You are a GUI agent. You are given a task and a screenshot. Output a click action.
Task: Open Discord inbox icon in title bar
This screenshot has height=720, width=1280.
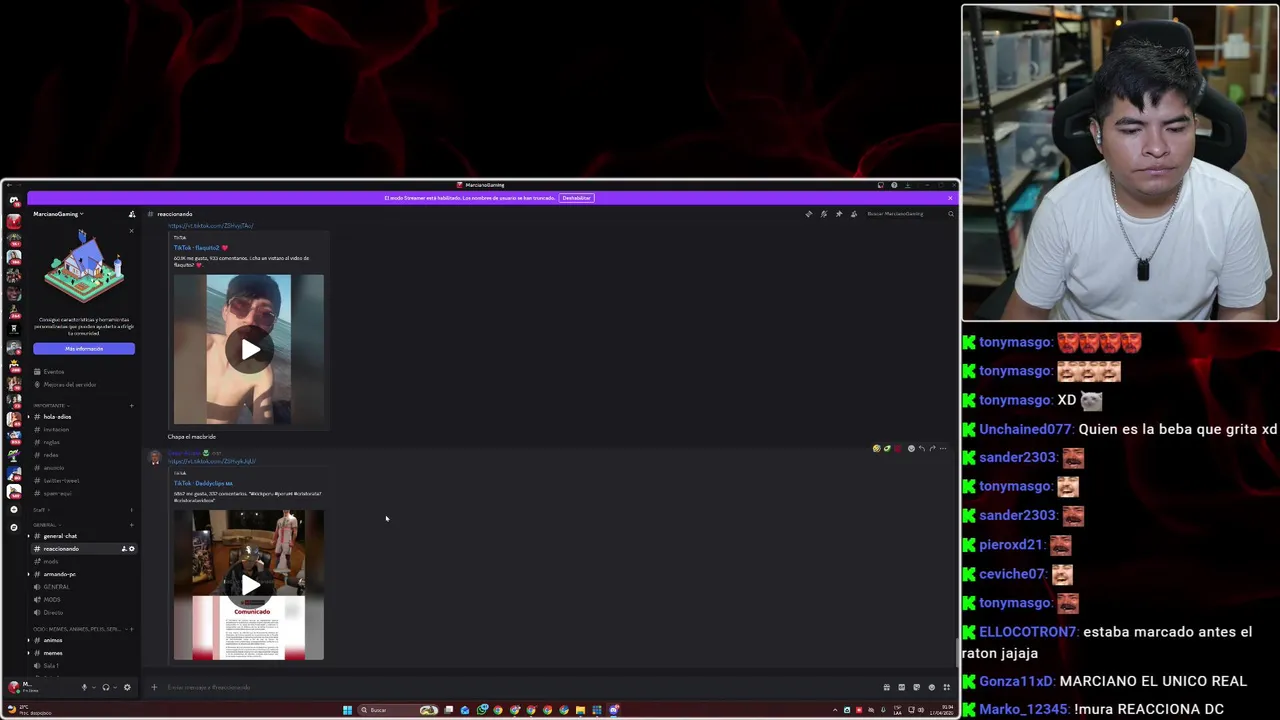880,185
